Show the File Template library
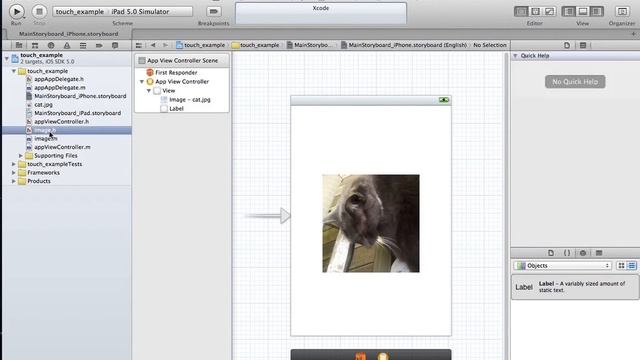The width and height of the screenshot is (640, 360). pos(551,253)
